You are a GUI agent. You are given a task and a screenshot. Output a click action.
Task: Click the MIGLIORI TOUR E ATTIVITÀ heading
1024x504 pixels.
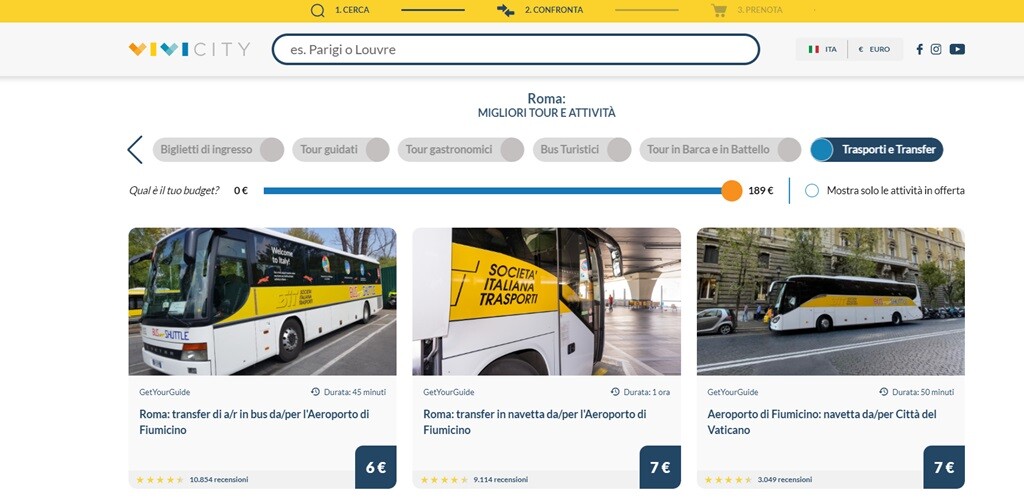click(547, 113)
